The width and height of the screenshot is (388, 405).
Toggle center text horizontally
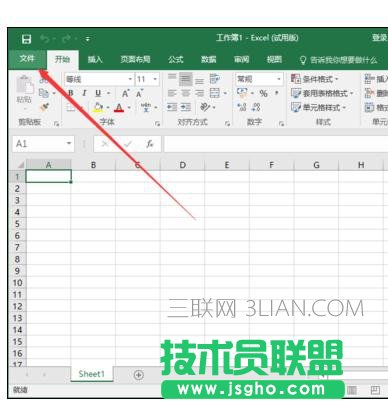point(186,93)
